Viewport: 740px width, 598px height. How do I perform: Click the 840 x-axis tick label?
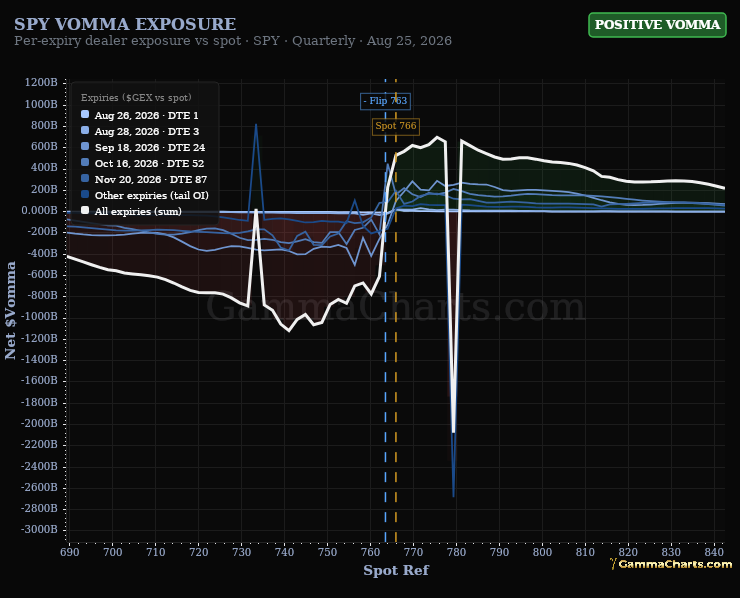(x=714, y=552)
